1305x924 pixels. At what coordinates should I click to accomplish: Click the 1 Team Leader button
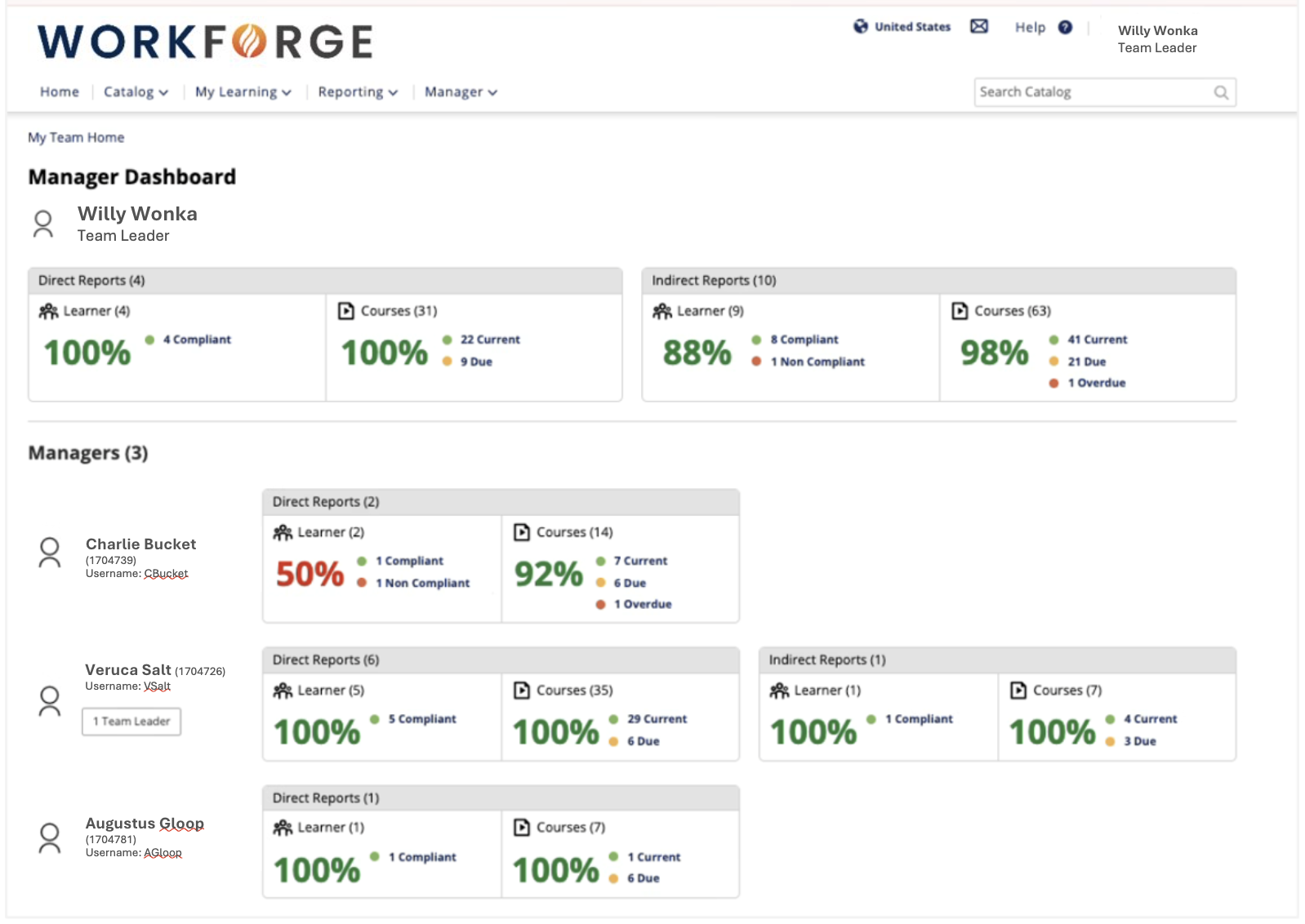[x=131, y=722]
